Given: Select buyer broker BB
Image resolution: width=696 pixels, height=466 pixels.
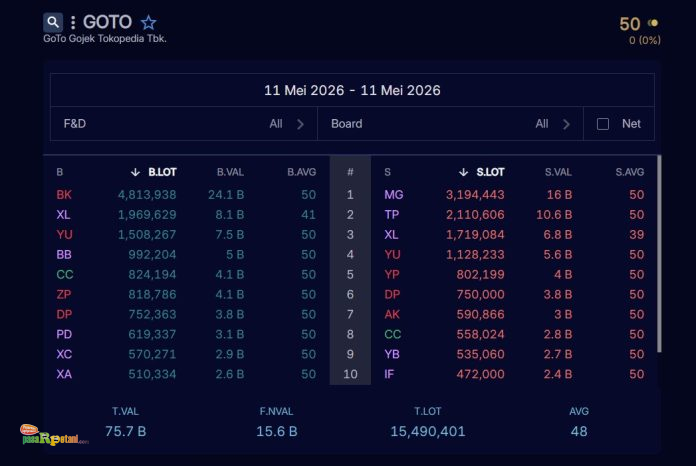Looking at the screenshot, I should pos(64,255).
